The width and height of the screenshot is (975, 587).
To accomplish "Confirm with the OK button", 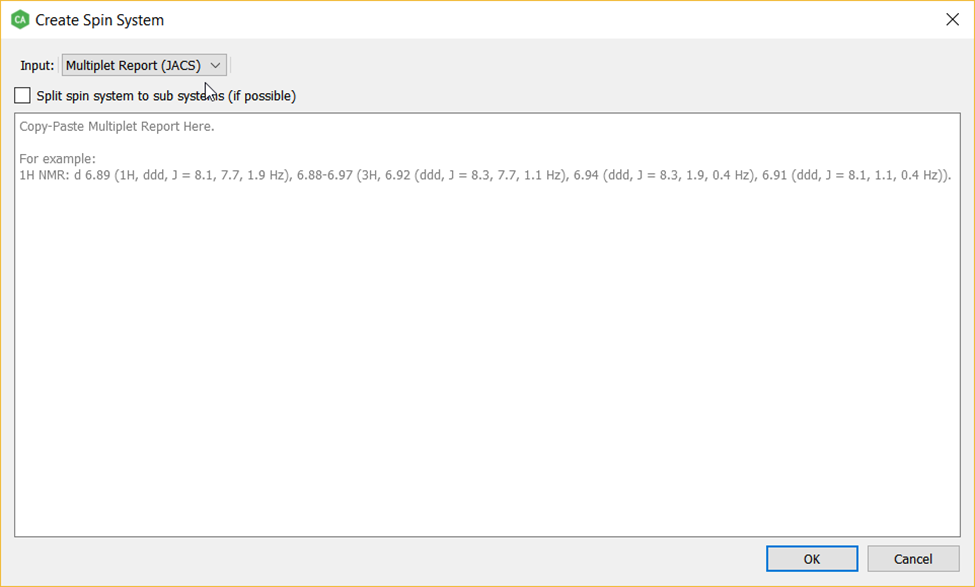I will [x=811, y=559].
